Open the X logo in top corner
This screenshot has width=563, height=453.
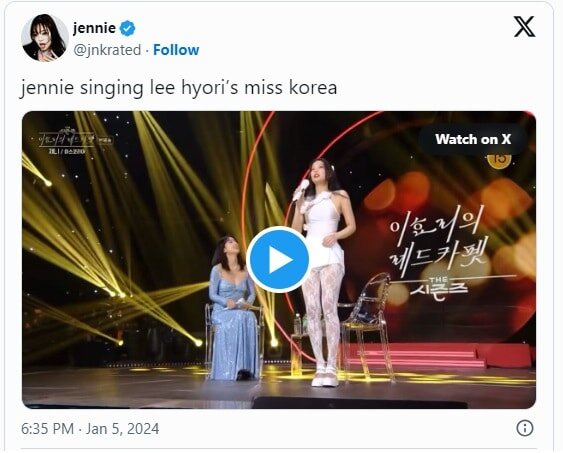click(x=524, y=27)
